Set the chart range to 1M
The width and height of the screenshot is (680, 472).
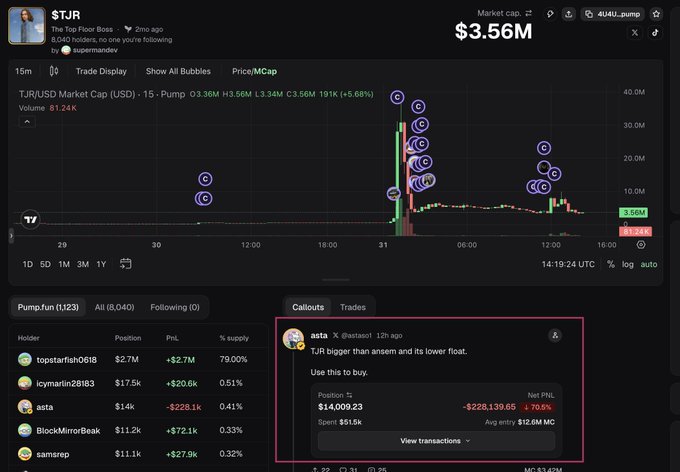click(x=64, y=264)
